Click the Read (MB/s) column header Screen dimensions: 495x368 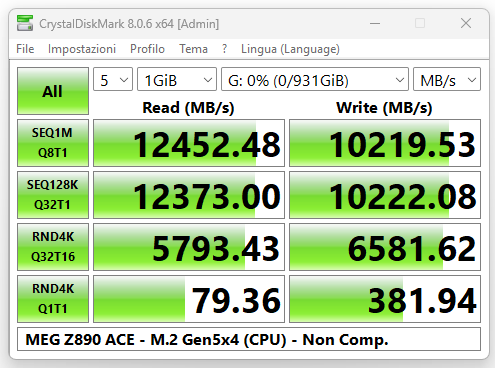click(188, 108)
